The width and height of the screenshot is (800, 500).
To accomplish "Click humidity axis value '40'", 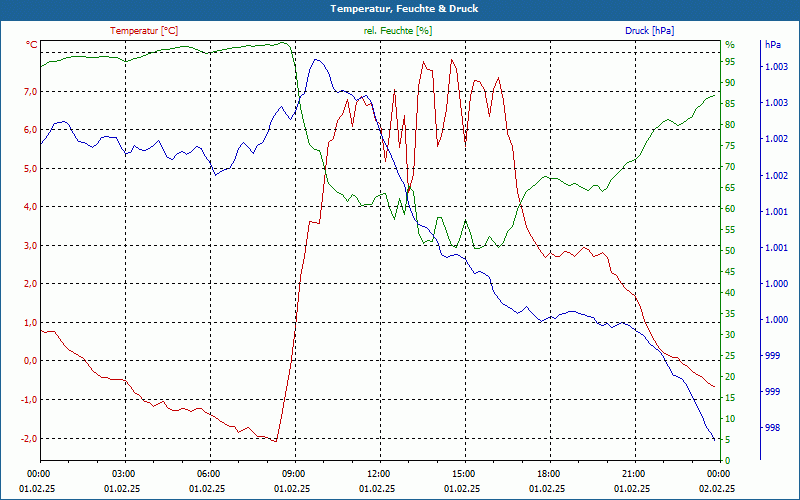I will point(730,293).
